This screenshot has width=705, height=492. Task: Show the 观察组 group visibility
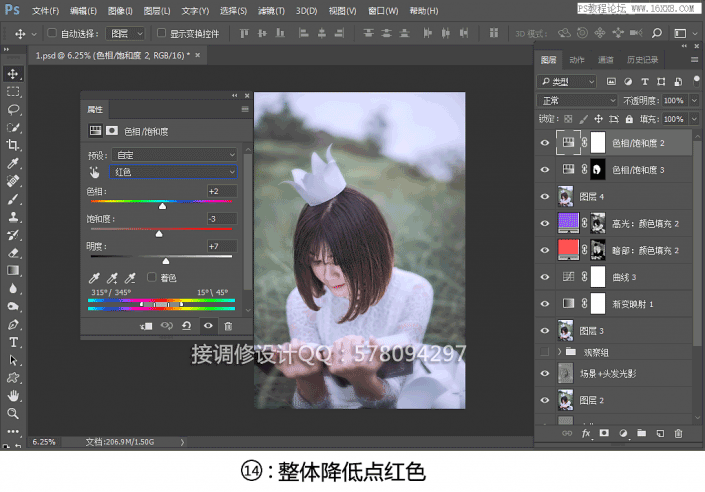(545, 352)
